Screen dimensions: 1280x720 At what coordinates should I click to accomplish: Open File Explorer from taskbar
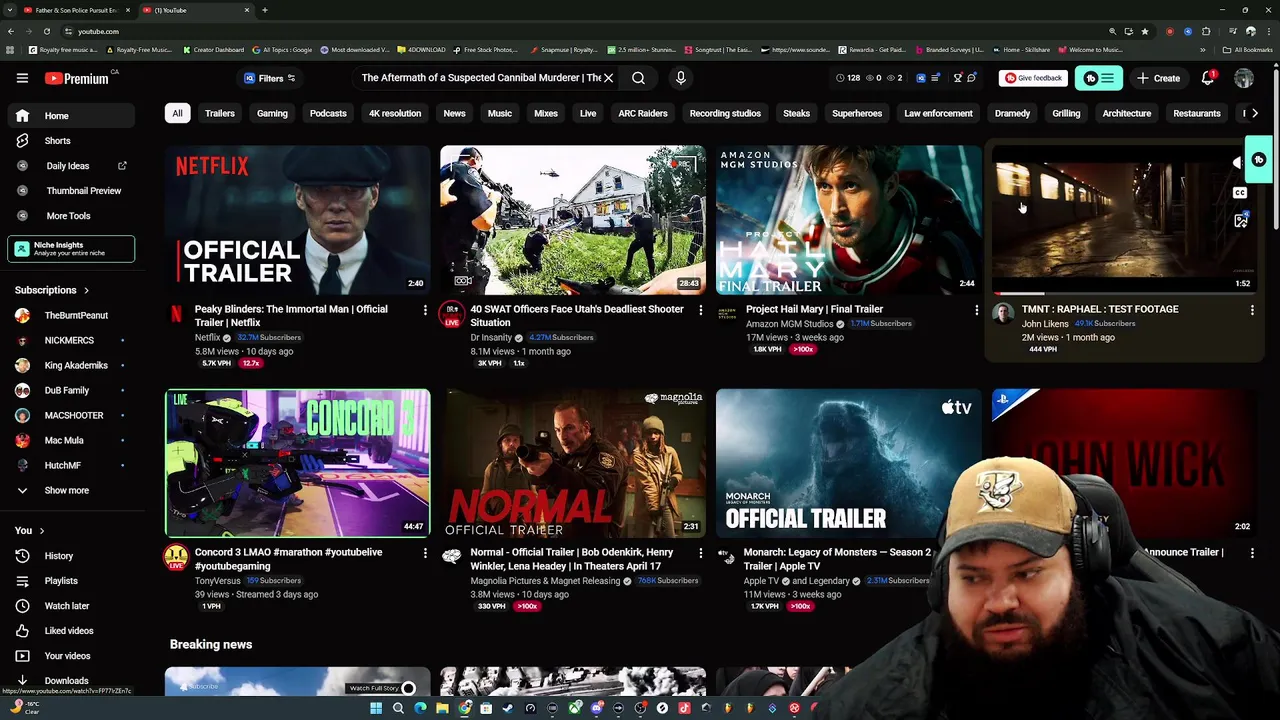coord(442,708)
